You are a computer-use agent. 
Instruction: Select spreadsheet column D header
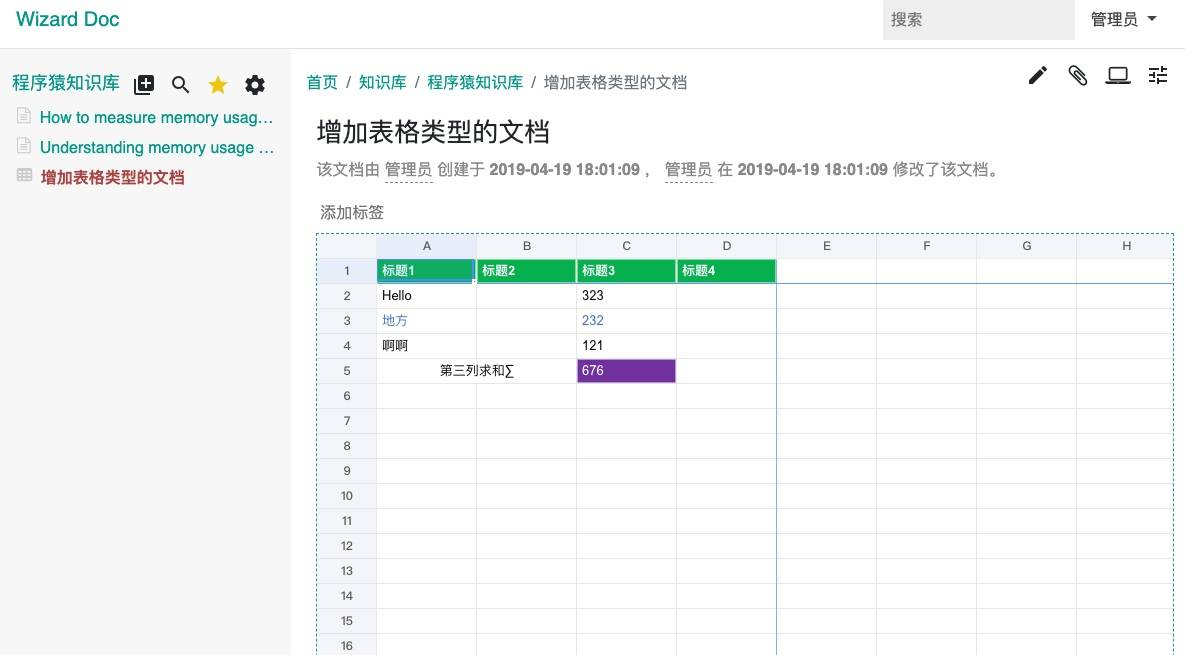[726, 246]
